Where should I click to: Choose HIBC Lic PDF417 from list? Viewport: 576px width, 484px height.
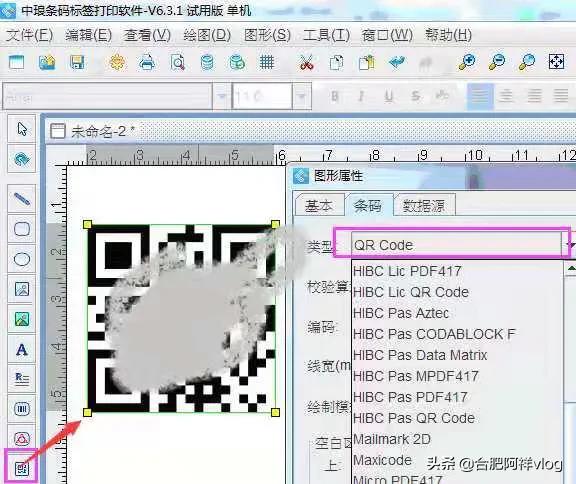457,271
